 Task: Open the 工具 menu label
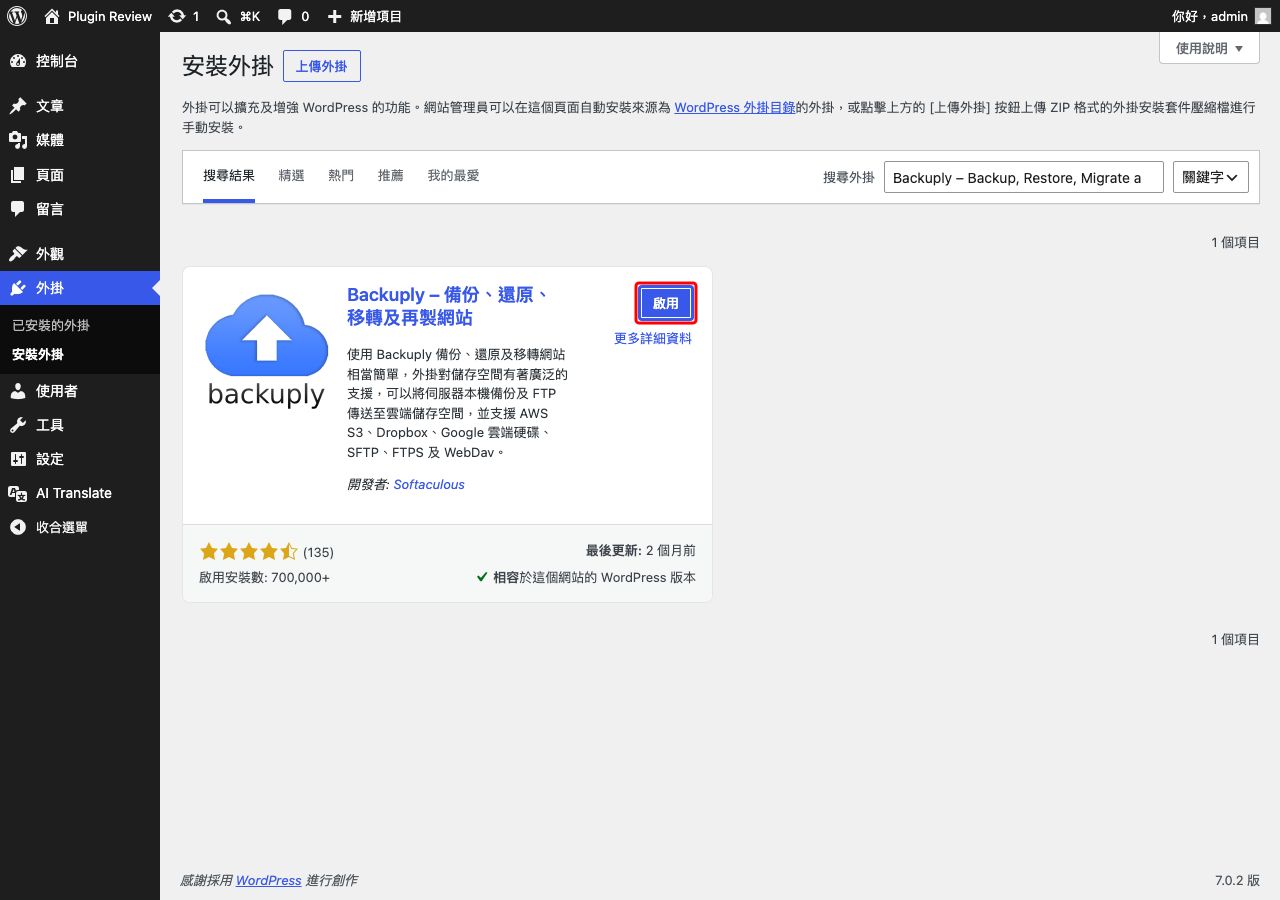point(50,425)
